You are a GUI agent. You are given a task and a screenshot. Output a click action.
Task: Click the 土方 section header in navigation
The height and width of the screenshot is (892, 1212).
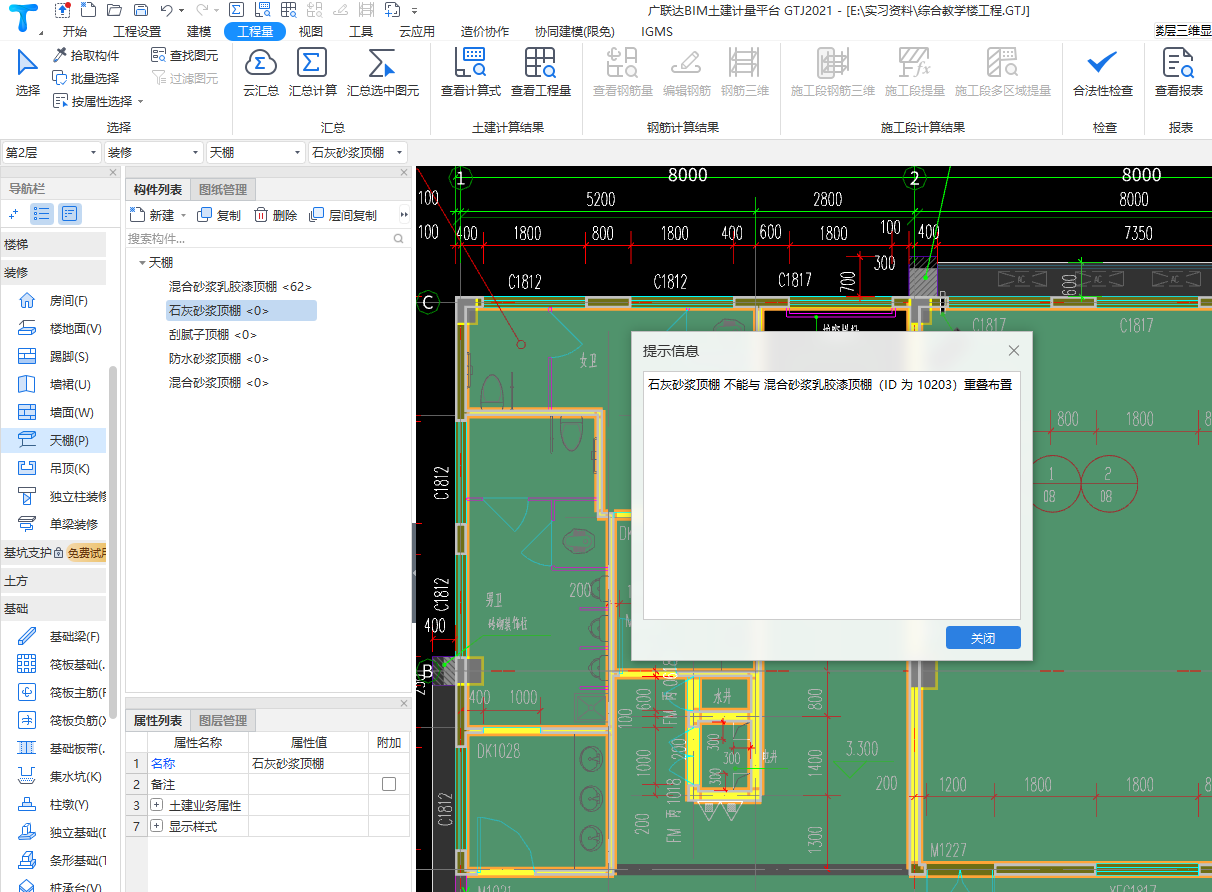(x=53, y=580)
